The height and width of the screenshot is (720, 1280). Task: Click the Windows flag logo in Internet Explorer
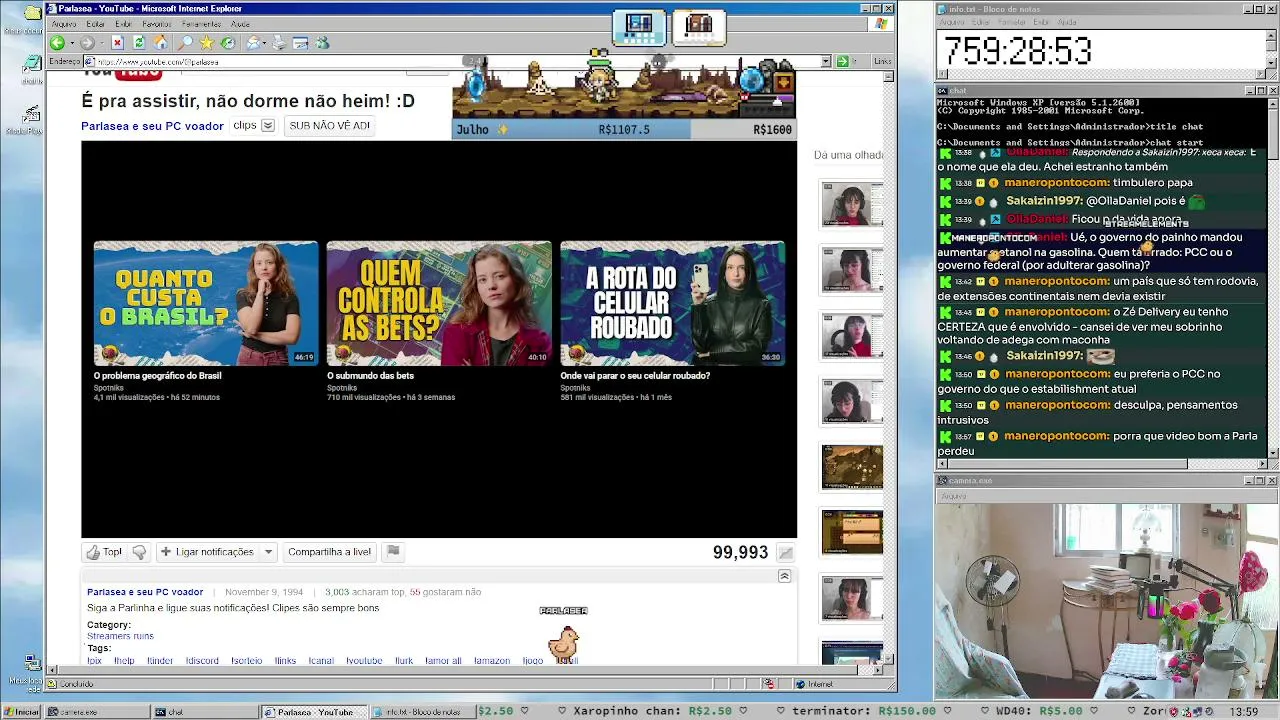pyautogui.click(x=881, y=23)
